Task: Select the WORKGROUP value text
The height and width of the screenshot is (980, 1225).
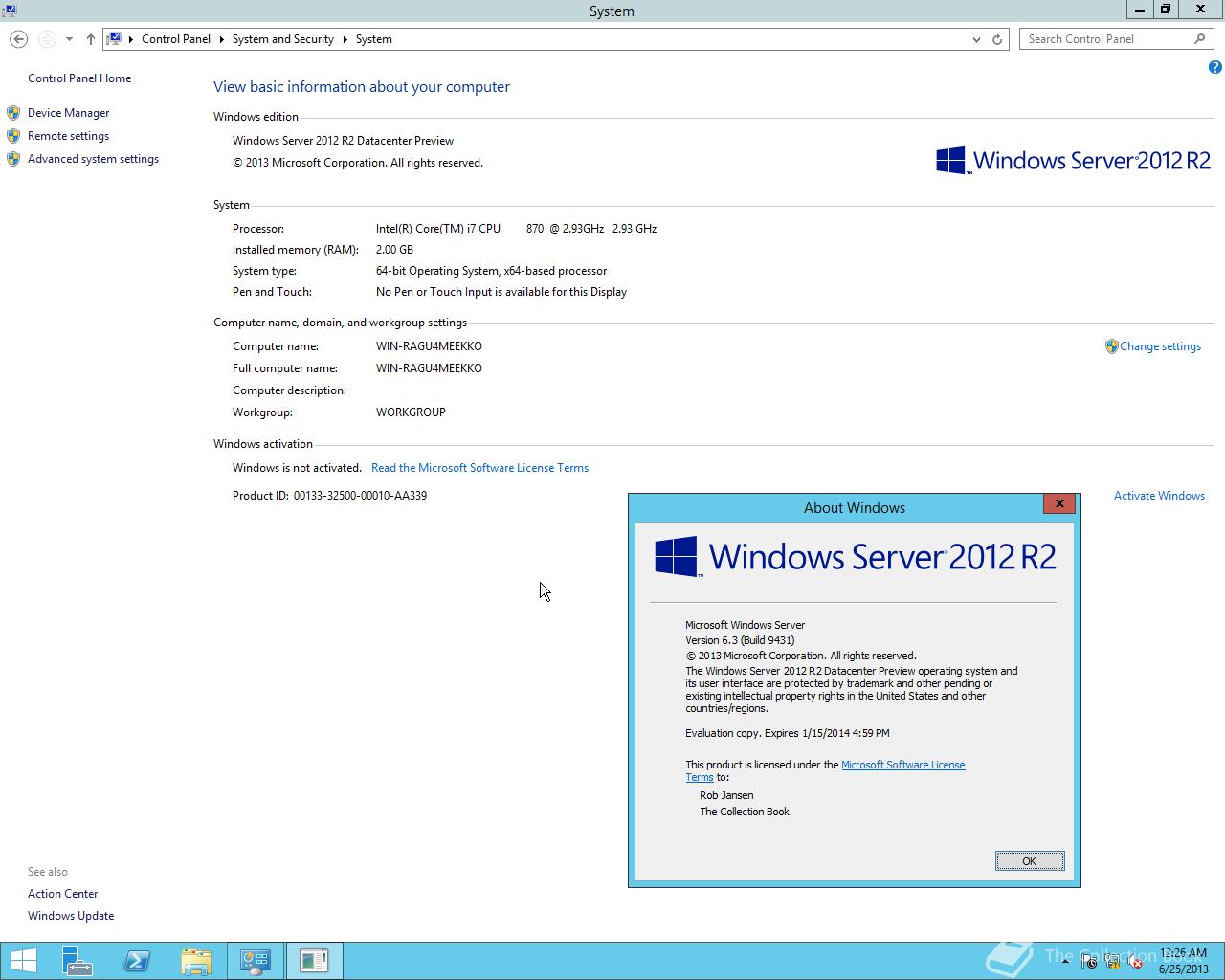Action: pos(411,412)
